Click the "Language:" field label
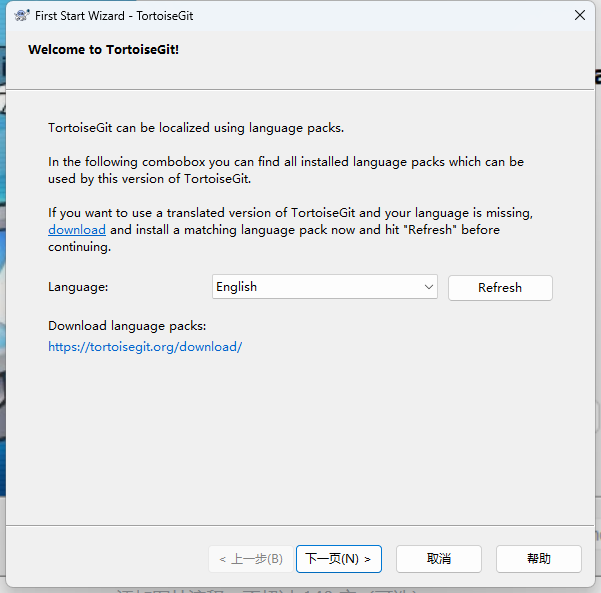Screen dimensions: 601x593 click(x=78, y=287)
